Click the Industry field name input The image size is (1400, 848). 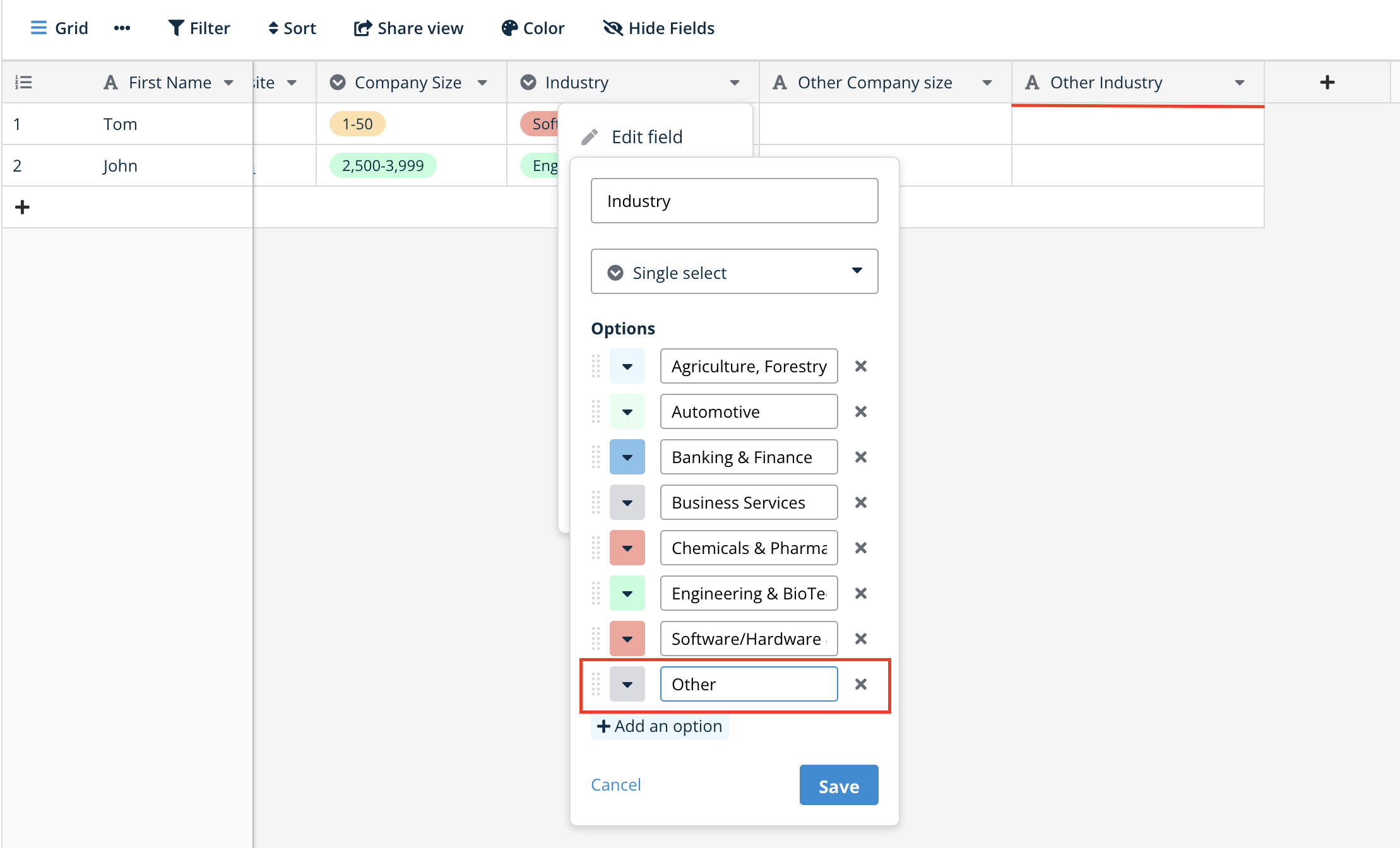(734, 201)
